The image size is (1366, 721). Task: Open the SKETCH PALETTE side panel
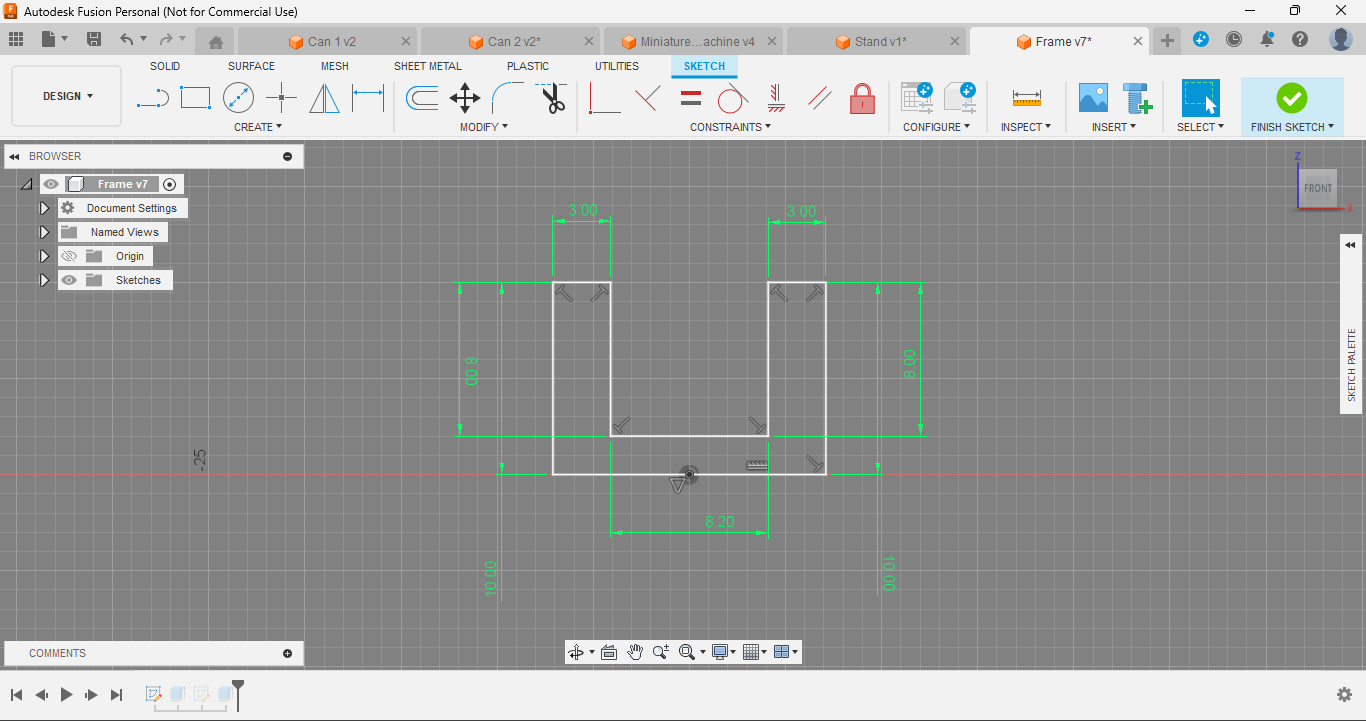pos(1352,365)
